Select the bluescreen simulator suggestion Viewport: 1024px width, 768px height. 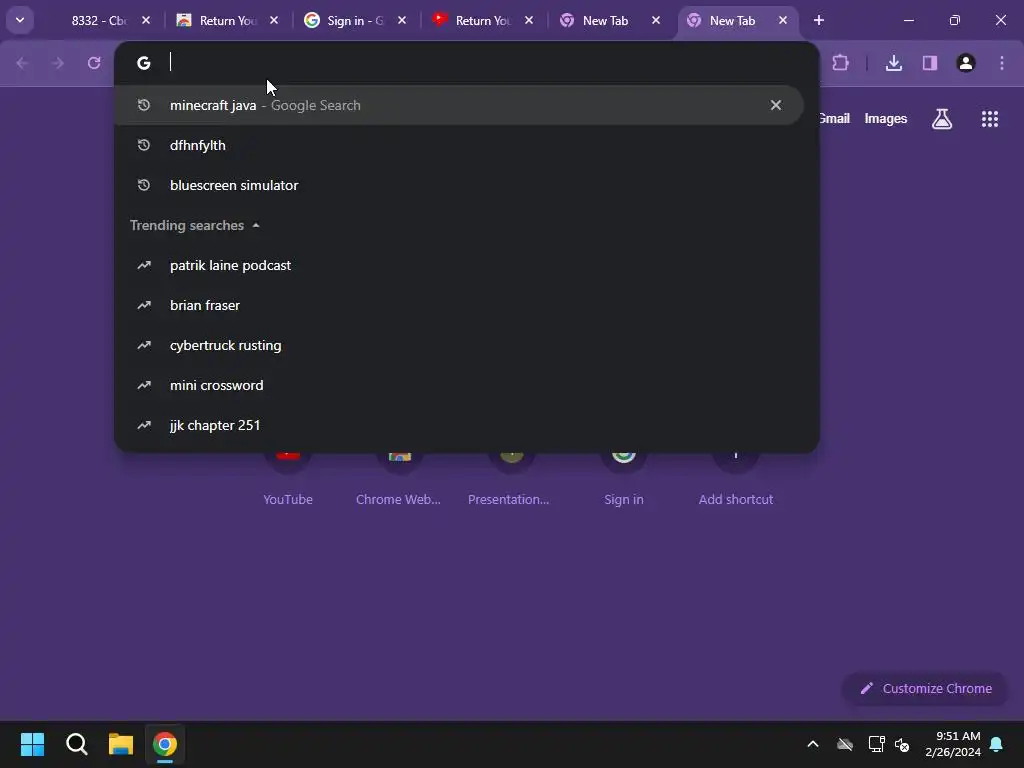click(458, 185)
